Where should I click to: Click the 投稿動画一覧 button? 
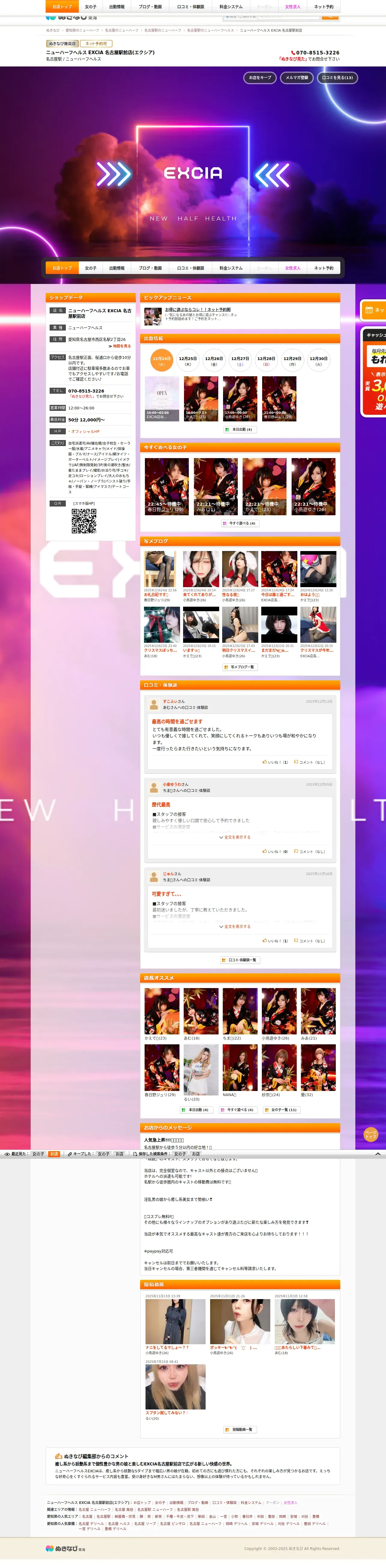[x=240, y=1429]
